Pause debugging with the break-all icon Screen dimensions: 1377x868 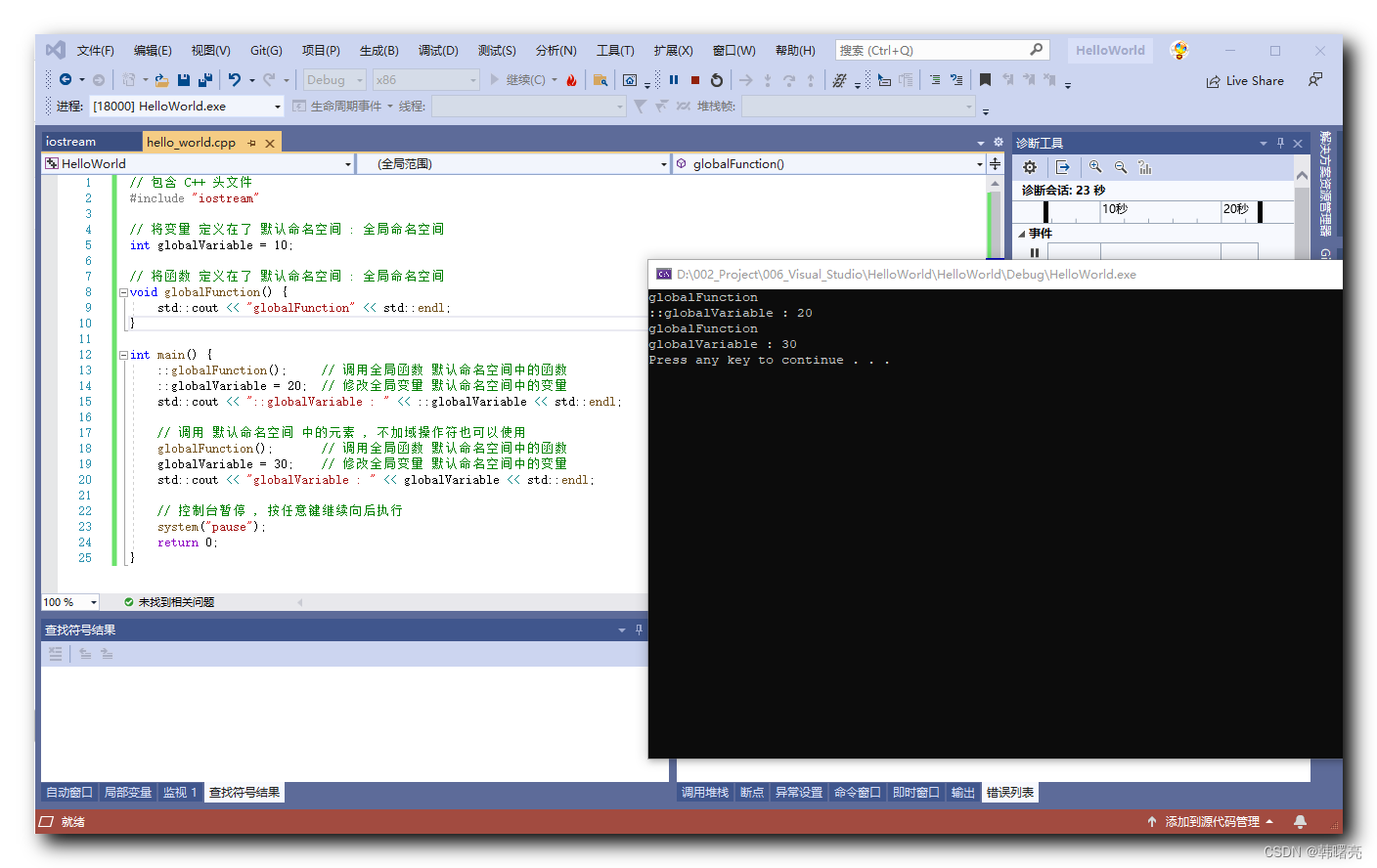coord(674,80)
